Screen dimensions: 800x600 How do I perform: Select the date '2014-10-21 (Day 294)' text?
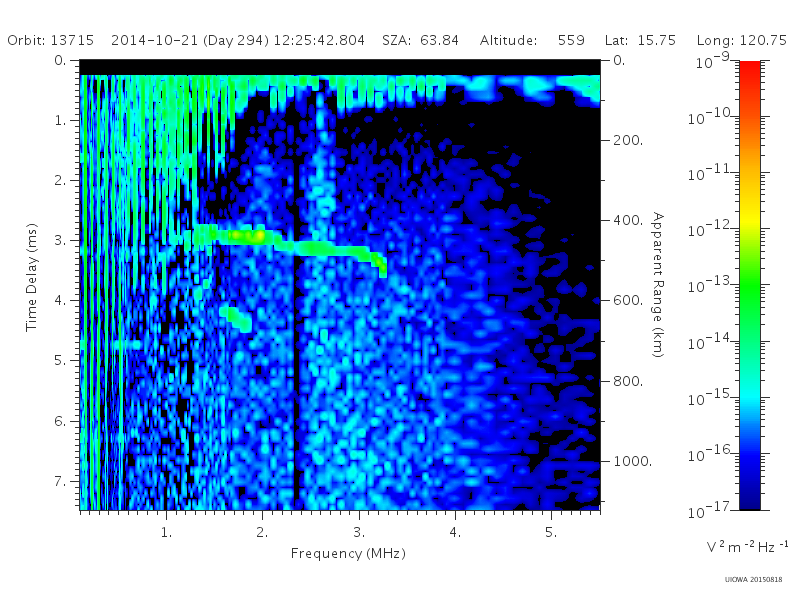point(190,40)
